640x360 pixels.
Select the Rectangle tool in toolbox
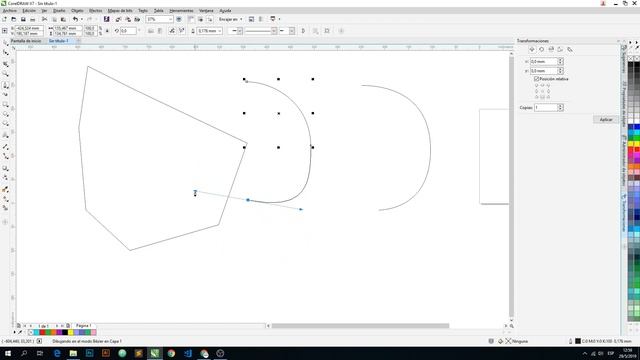(x=5, y=104)
